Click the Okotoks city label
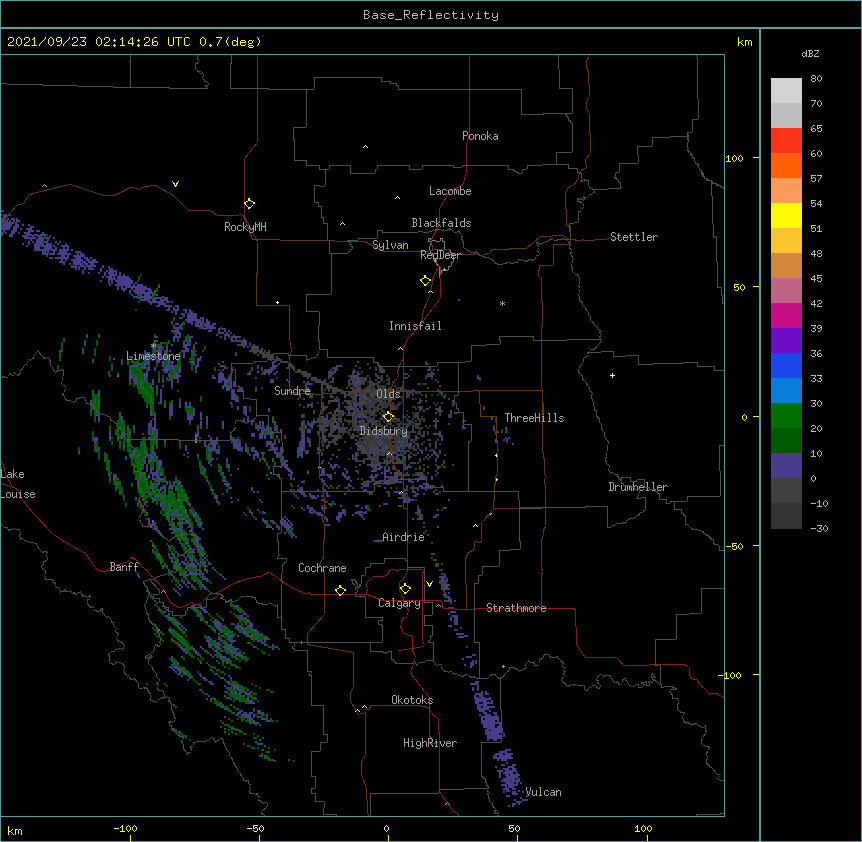Image resolution: width=862 pixels, height=842 pixels. click(412, 700)
